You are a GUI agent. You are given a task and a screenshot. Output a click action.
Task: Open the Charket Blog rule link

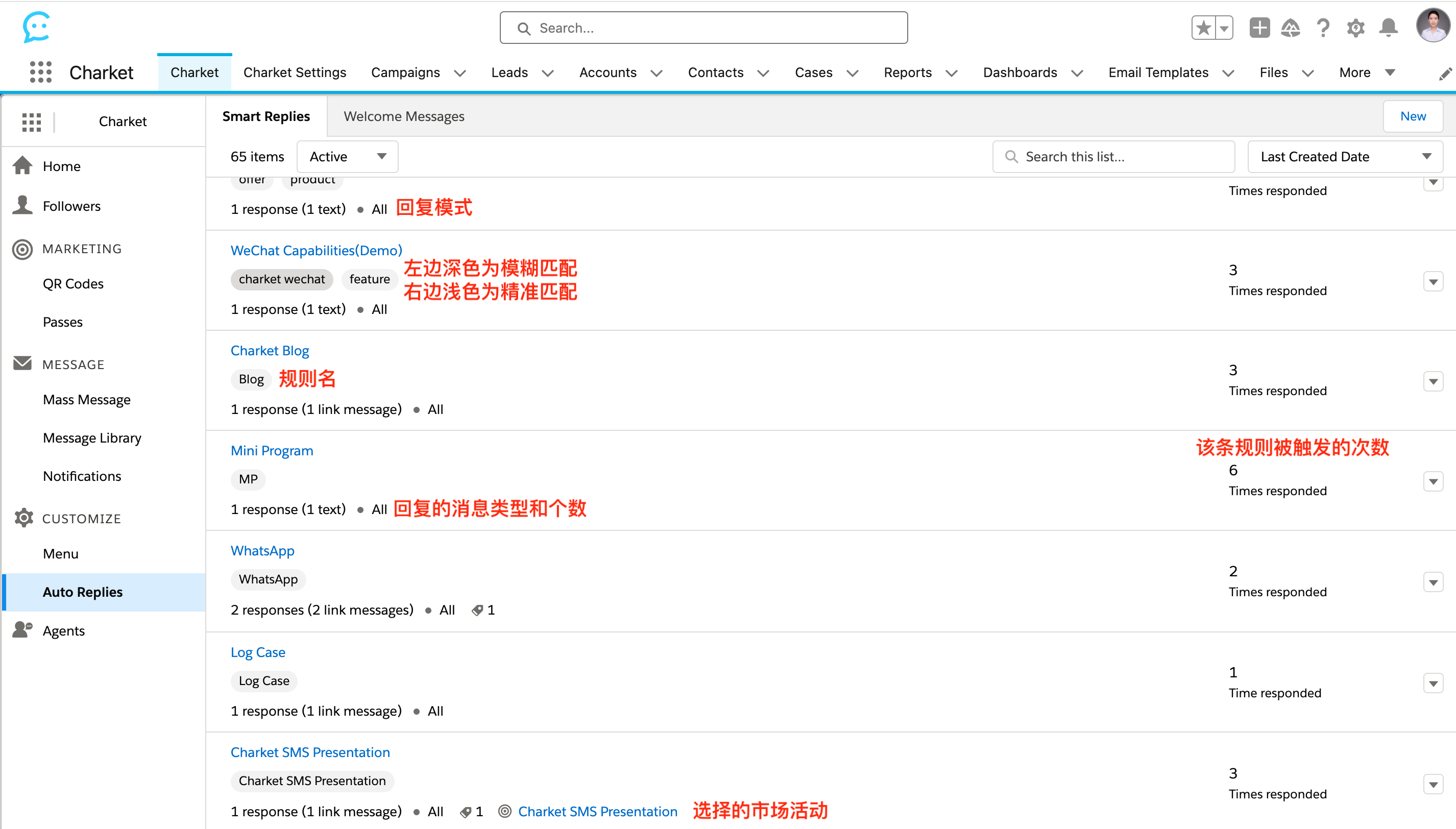tap(270, 351)
